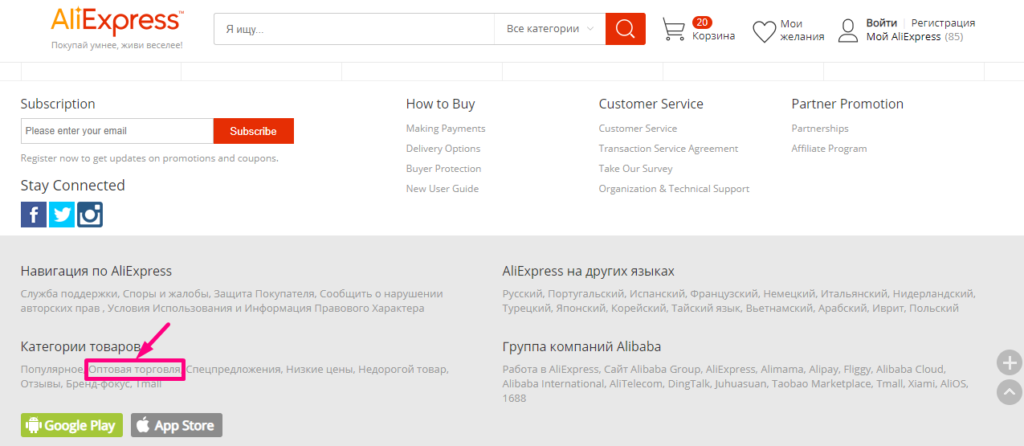Click Служба поддержки footer link
1024x446 pixels.
coord(69,293)
